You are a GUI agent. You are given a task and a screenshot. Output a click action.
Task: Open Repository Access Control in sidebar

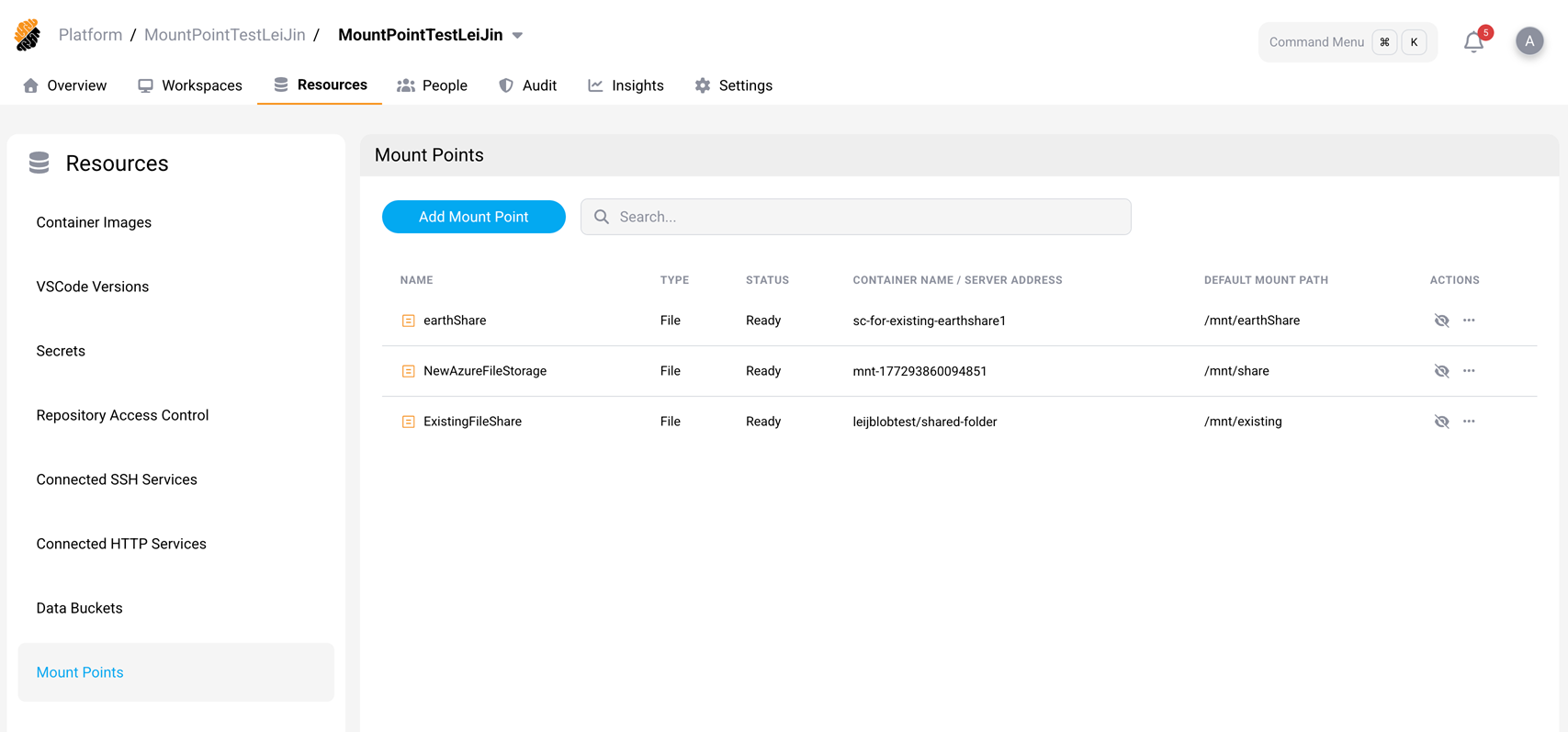tap(122, 415)
